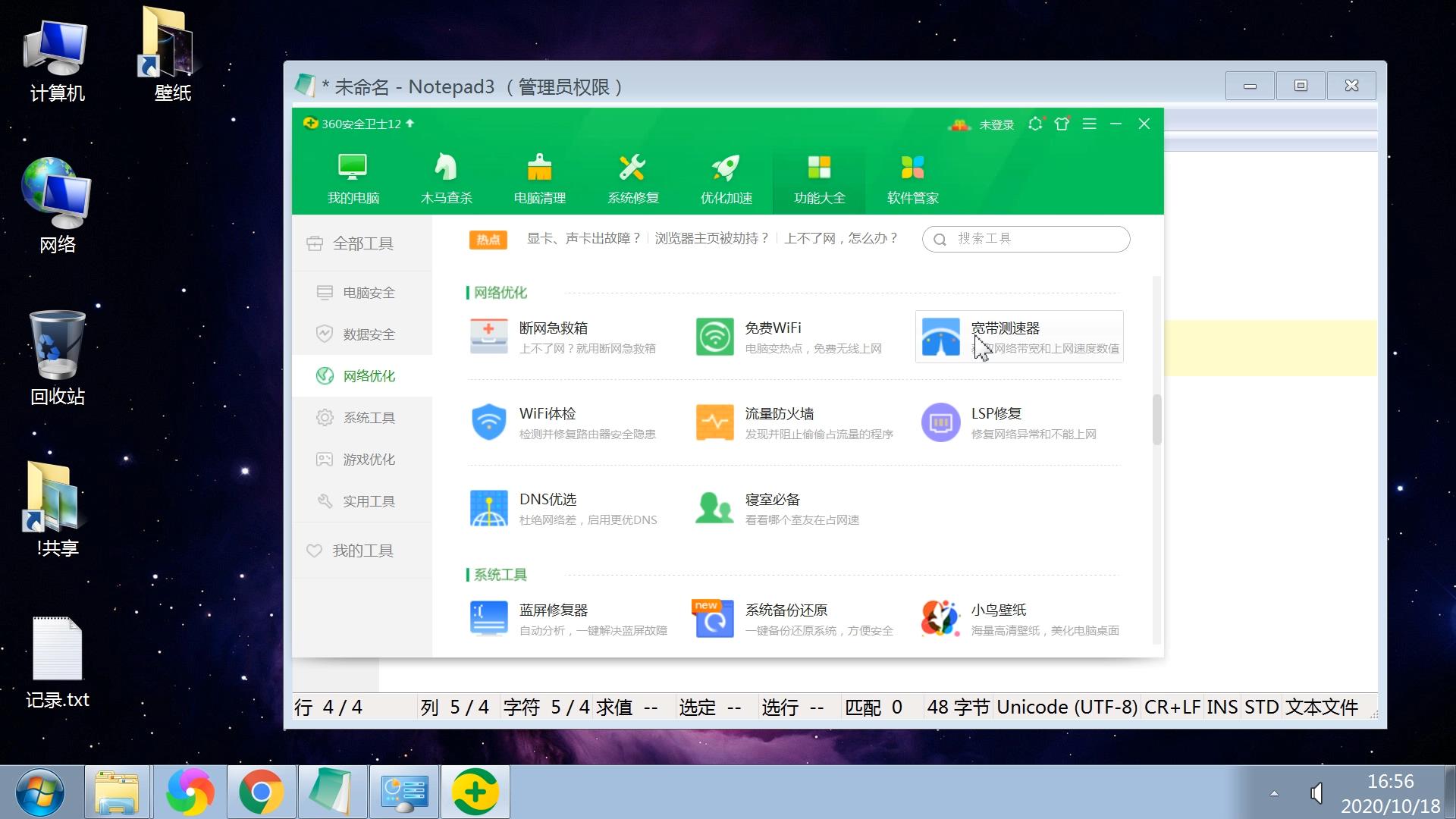Screen dimensions: 1456x819
Task: Click the right-side scrollbar thumb
Action: point(1157,417)
